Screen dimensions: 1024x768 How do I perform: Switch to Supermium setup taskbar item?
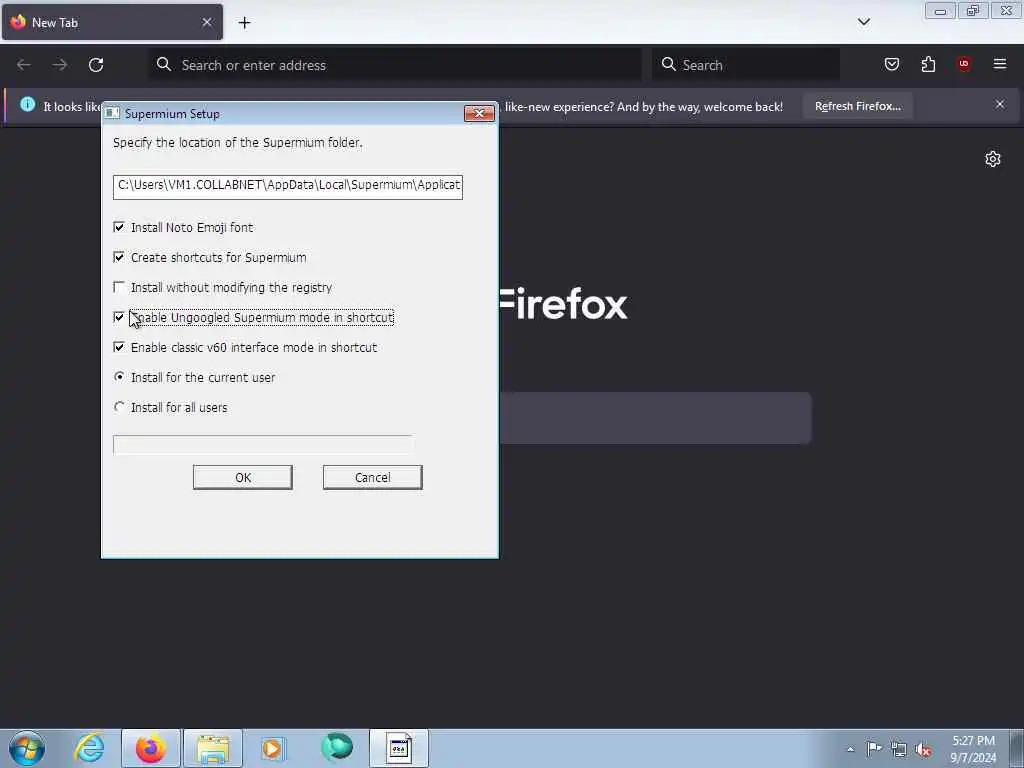398,748
